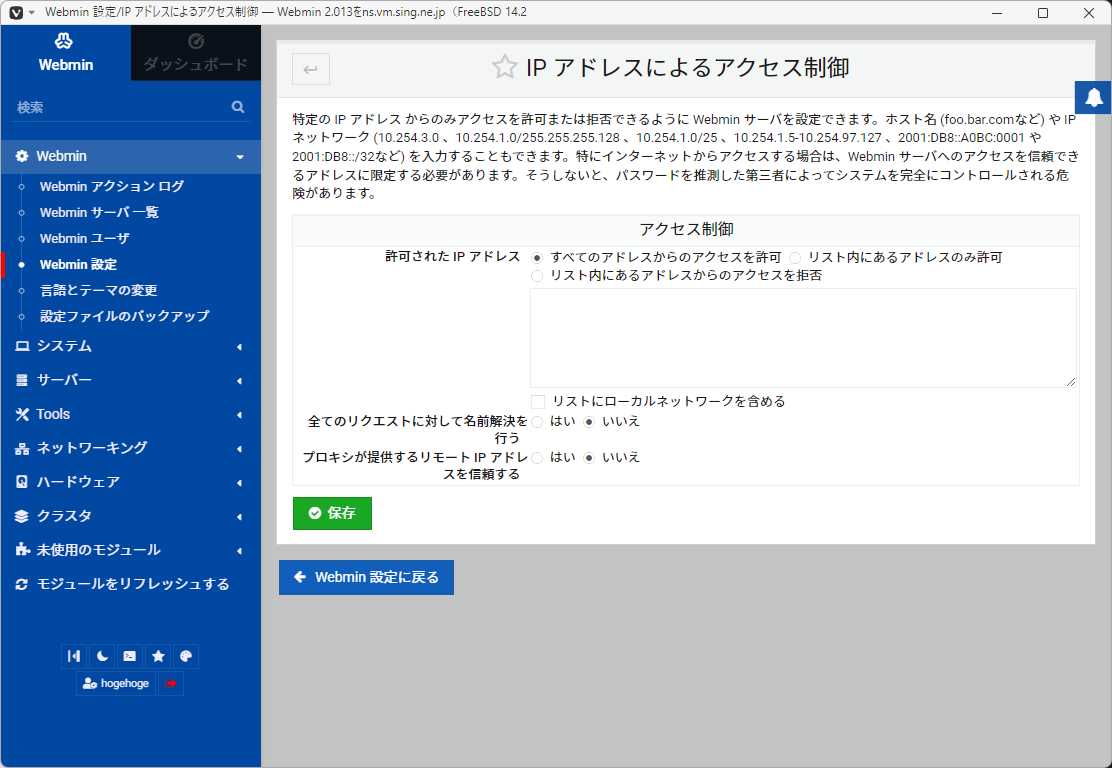Open favorites star icon in sidebar
Screen dimensions: 1112x768
click(x=158, y=657)
